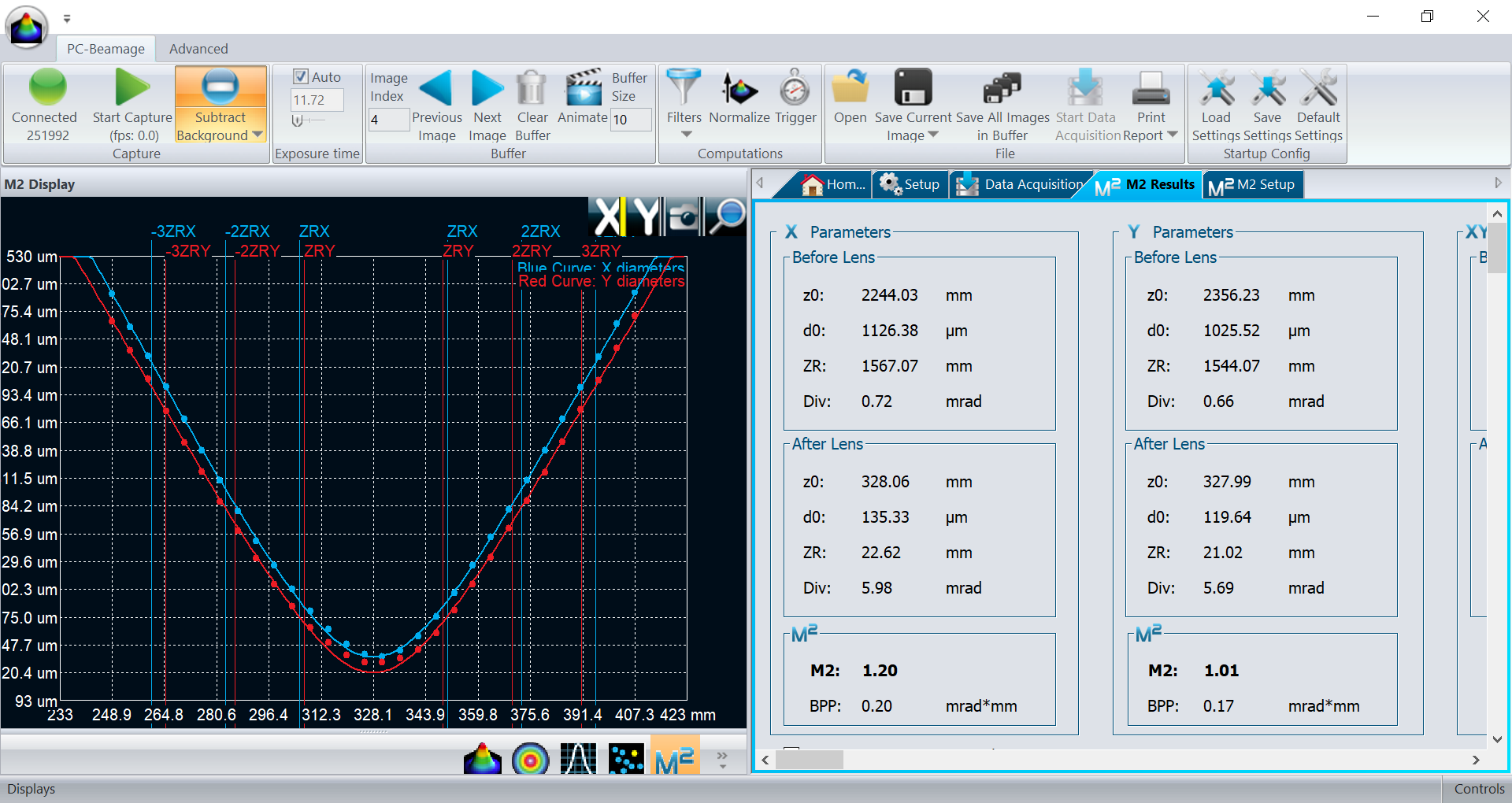Image resolution: width=1512 pixels, height=803 pixels.
Task: Click the Normalize icon
Action: tap(739, 88)
